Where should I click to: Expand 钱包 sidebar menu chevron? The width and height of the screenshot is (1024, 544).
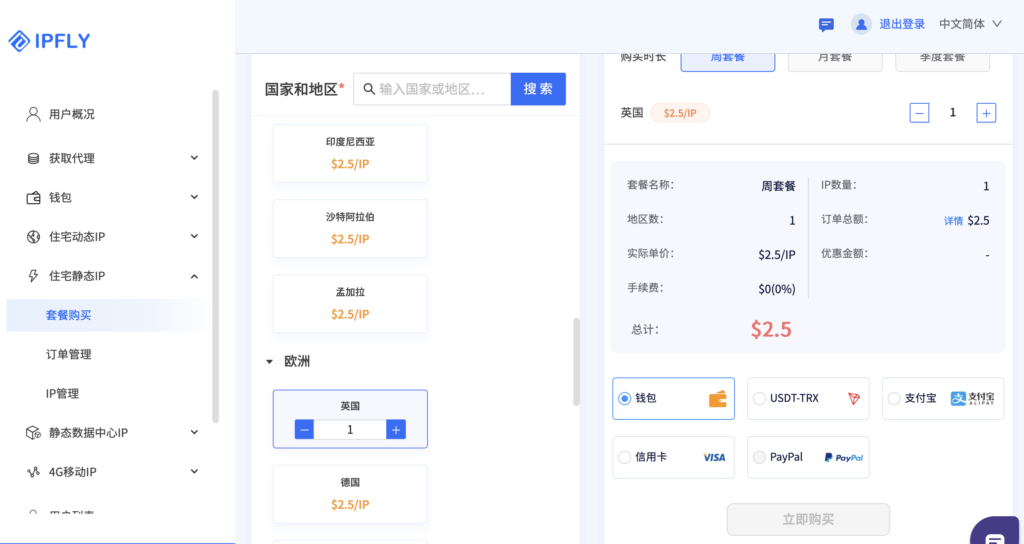tap(195, 197)
